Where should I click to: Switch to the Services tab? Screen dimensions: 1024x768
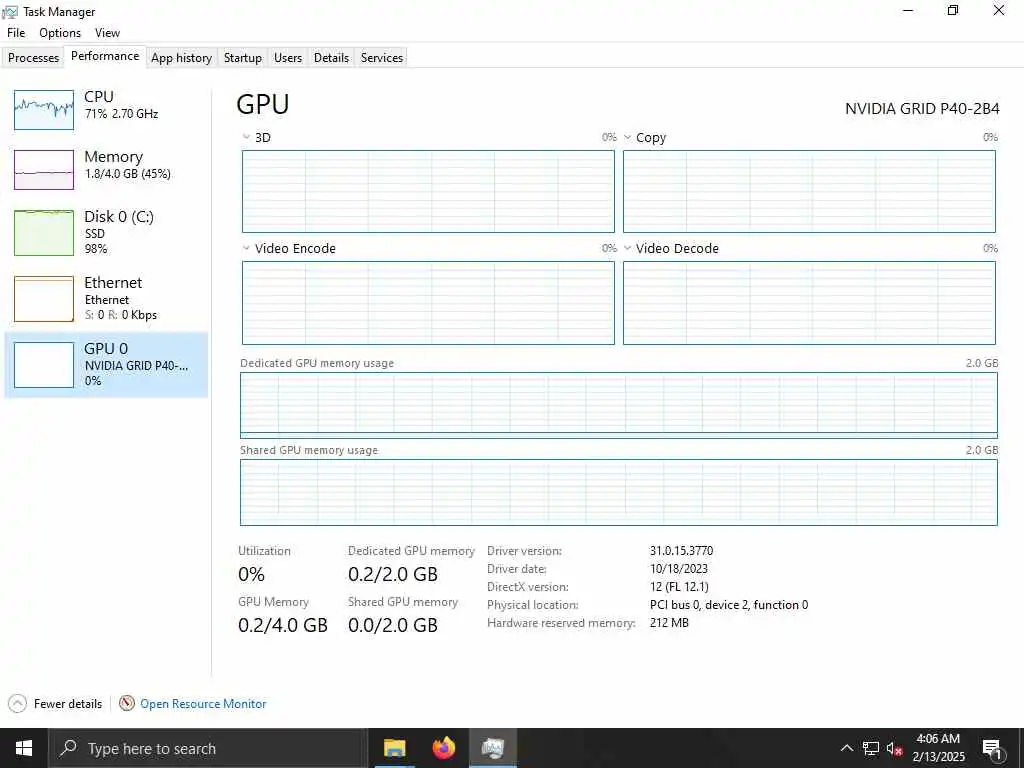click(x=382, y=57)
